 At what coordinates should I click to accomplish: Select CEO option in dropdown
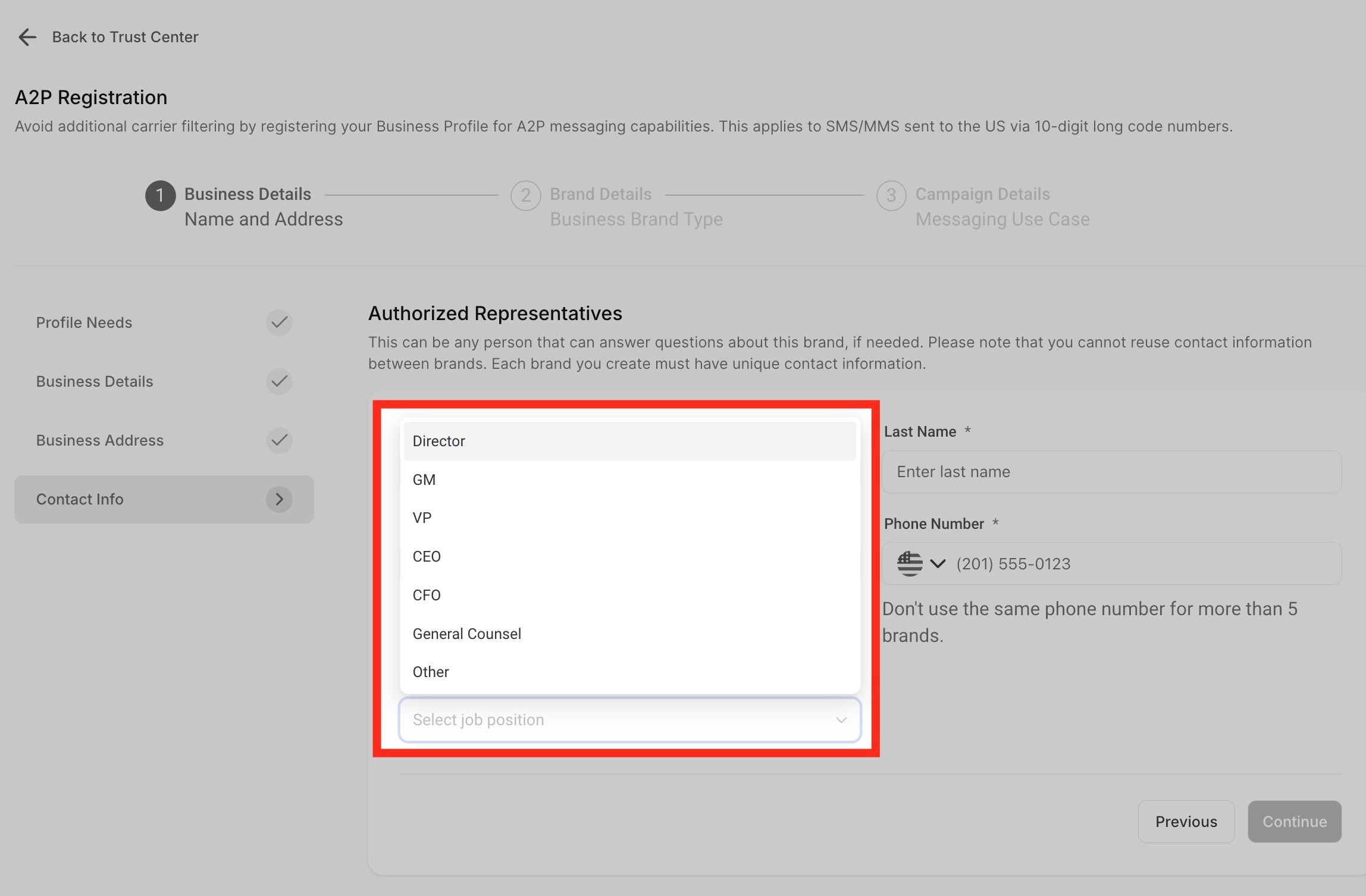click(629, 556)
